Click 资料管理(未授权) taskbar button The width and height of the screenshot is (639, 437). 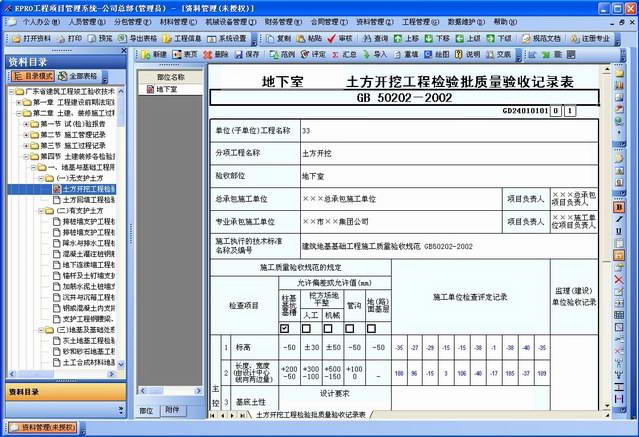(42, 427)
